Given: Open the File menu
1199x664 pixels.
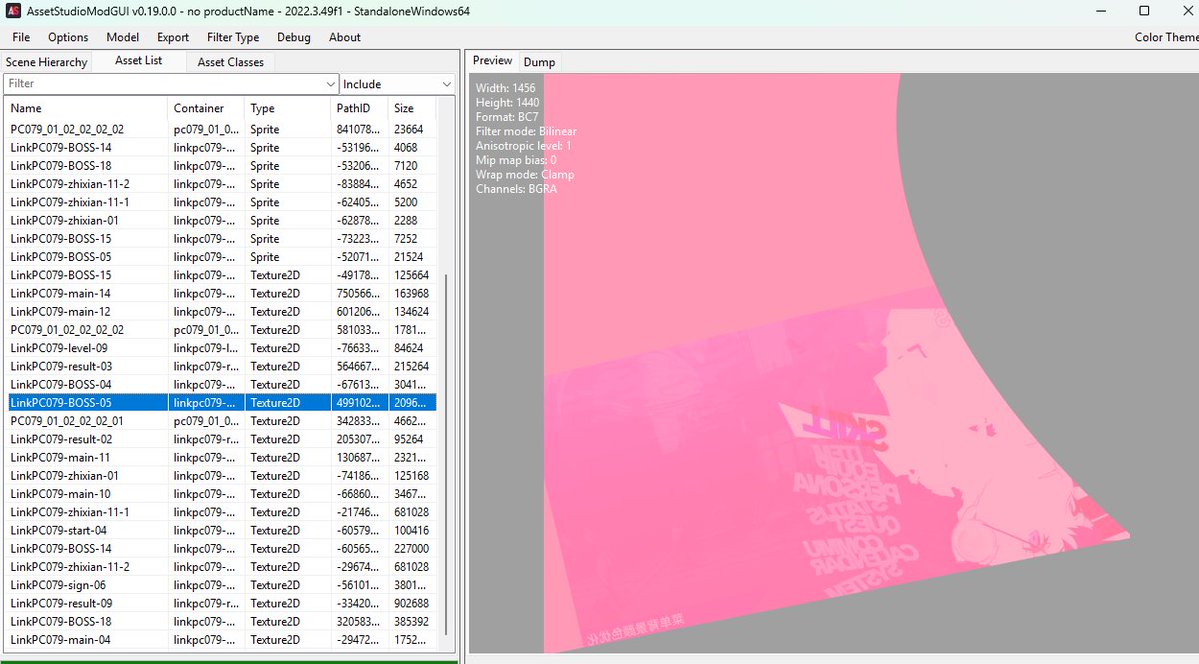Looking at the screenshot, I should click(x=21, y=37).
